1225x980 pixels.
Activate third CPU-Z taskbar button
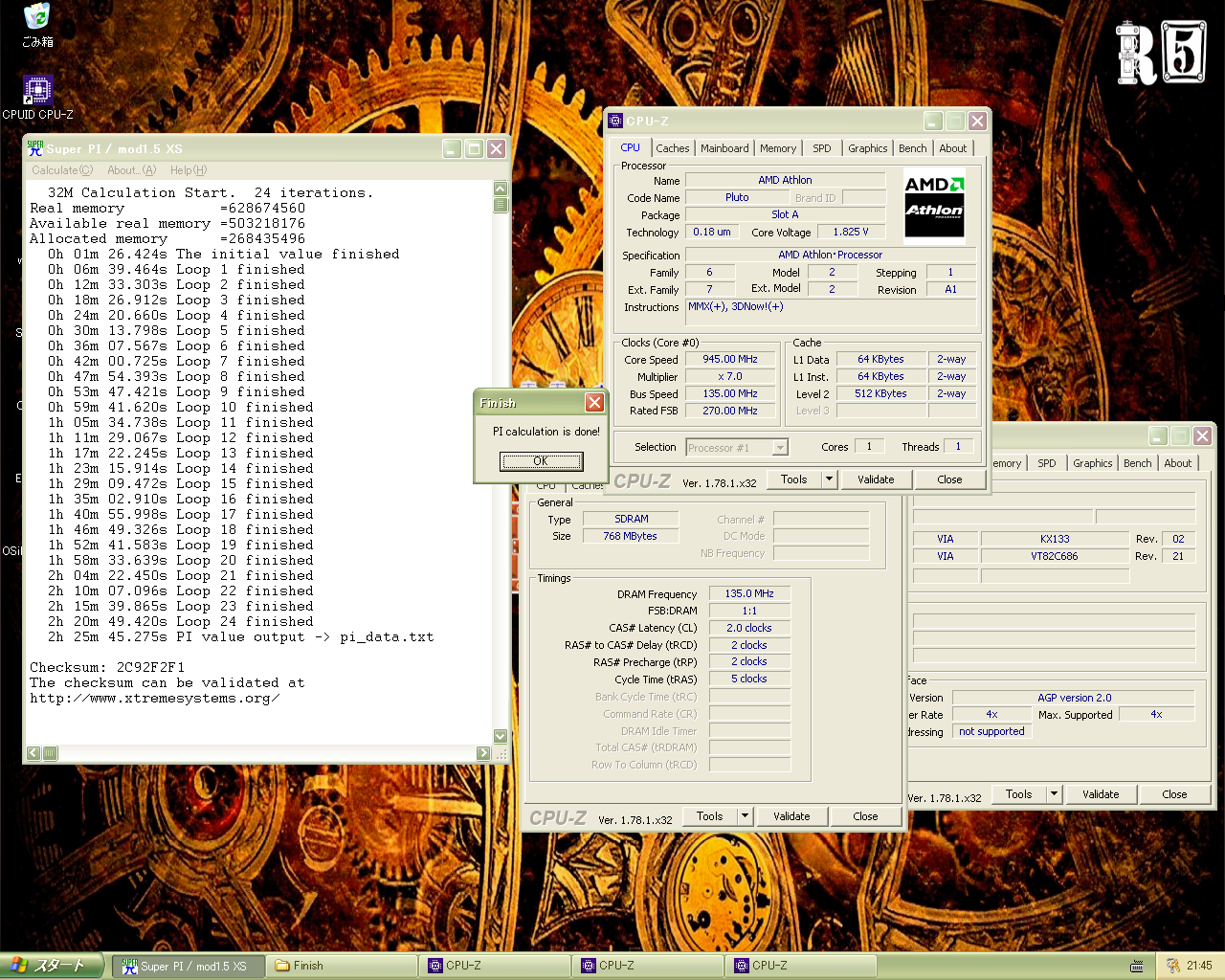click(x=801, y=966)
